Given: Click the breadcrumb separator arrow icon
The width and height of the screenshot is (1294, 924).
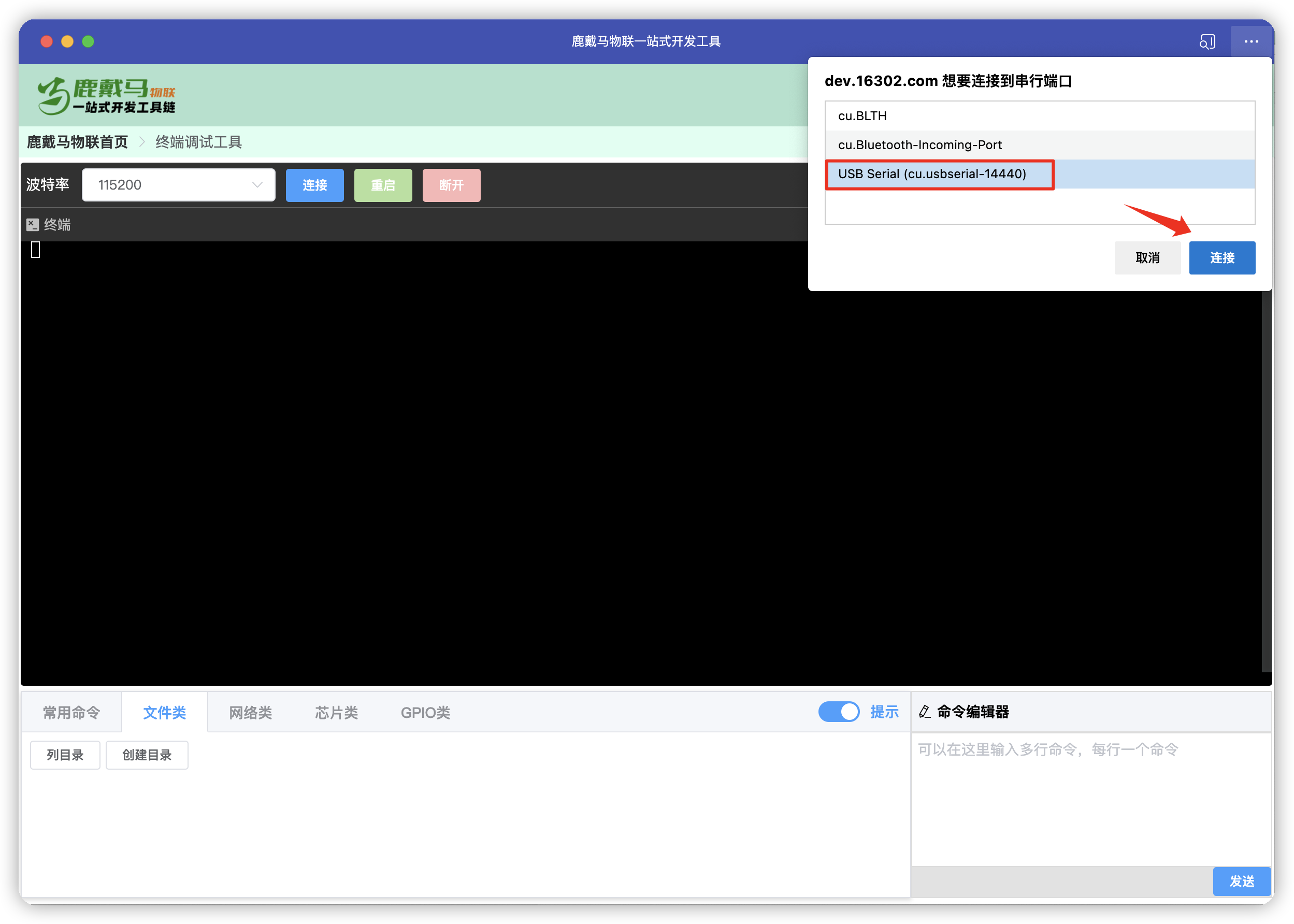Looking at the screenshot, I should coord(142,142).
